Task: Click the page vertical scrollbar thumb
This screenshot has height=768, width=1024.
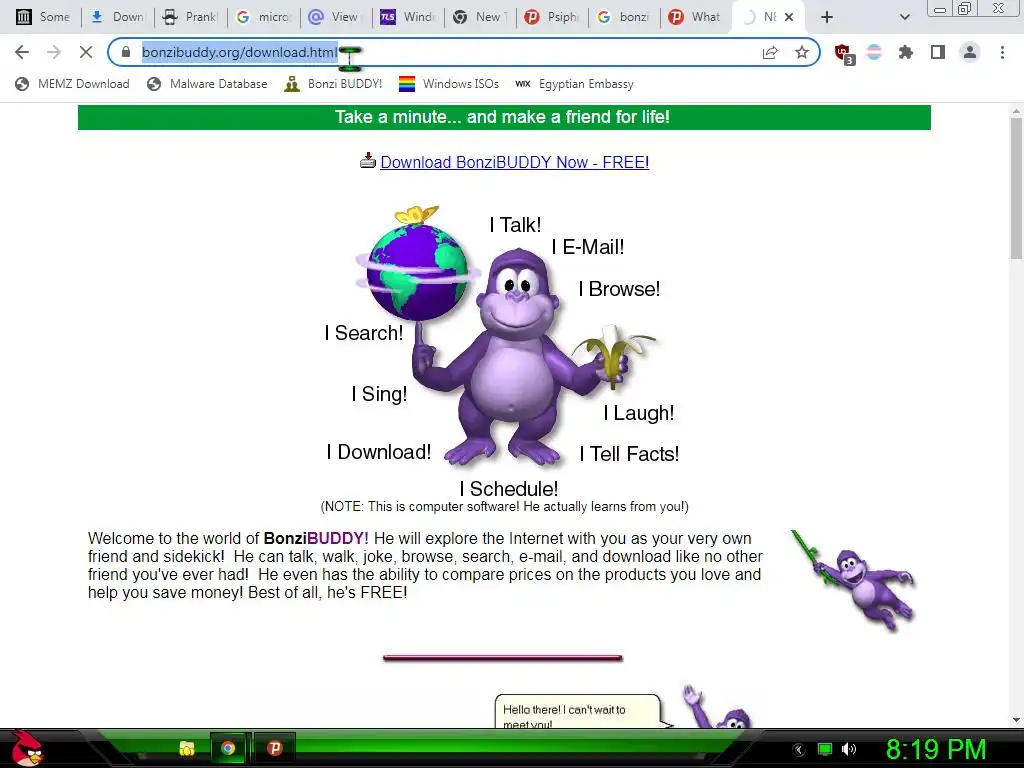Action: point(1016,188)
